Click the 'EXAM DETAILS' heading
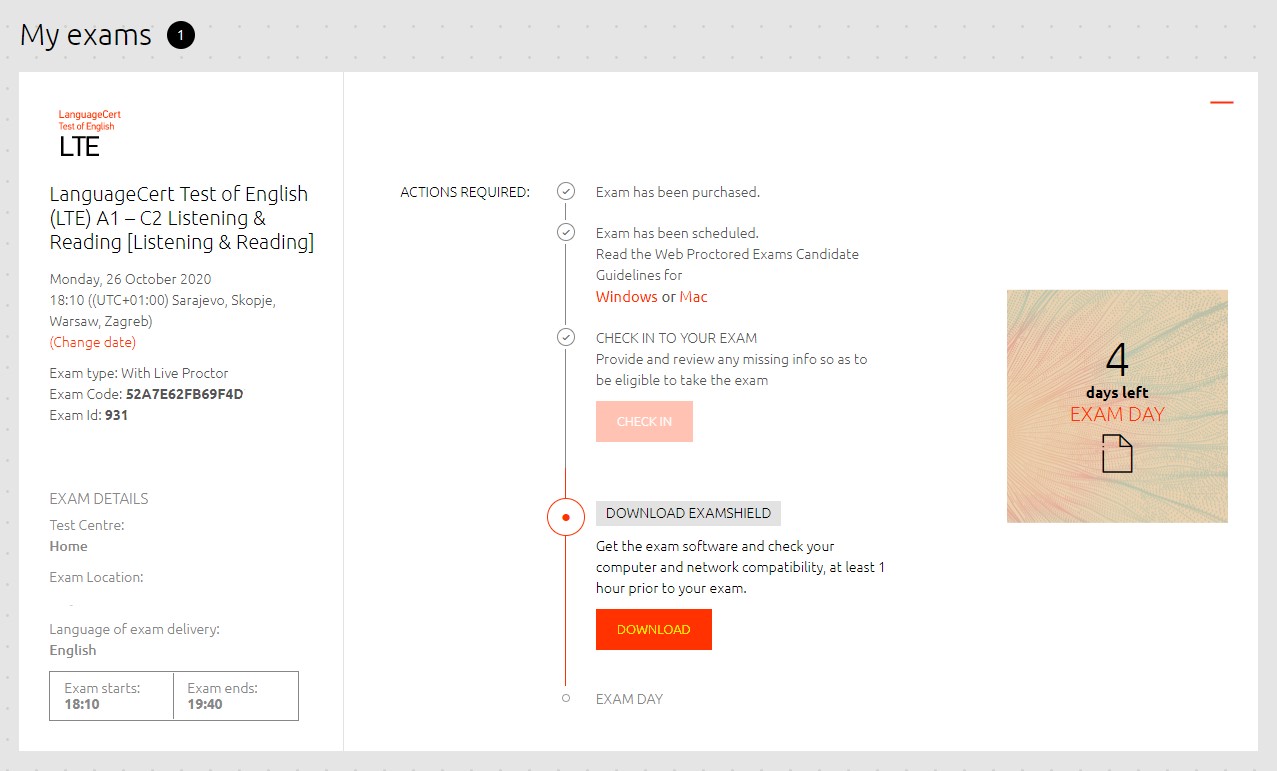1277x771 pixels. (99, 498)
